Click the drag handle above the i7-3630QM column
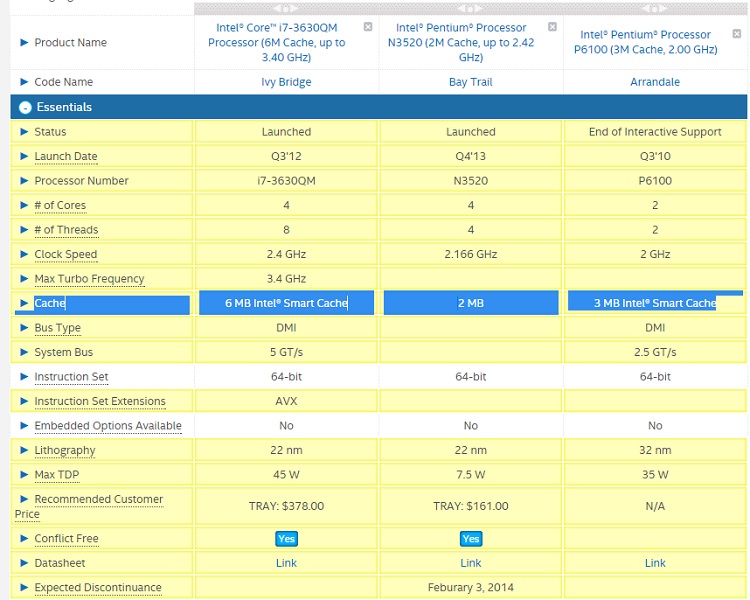 click(x=286, y=8)
